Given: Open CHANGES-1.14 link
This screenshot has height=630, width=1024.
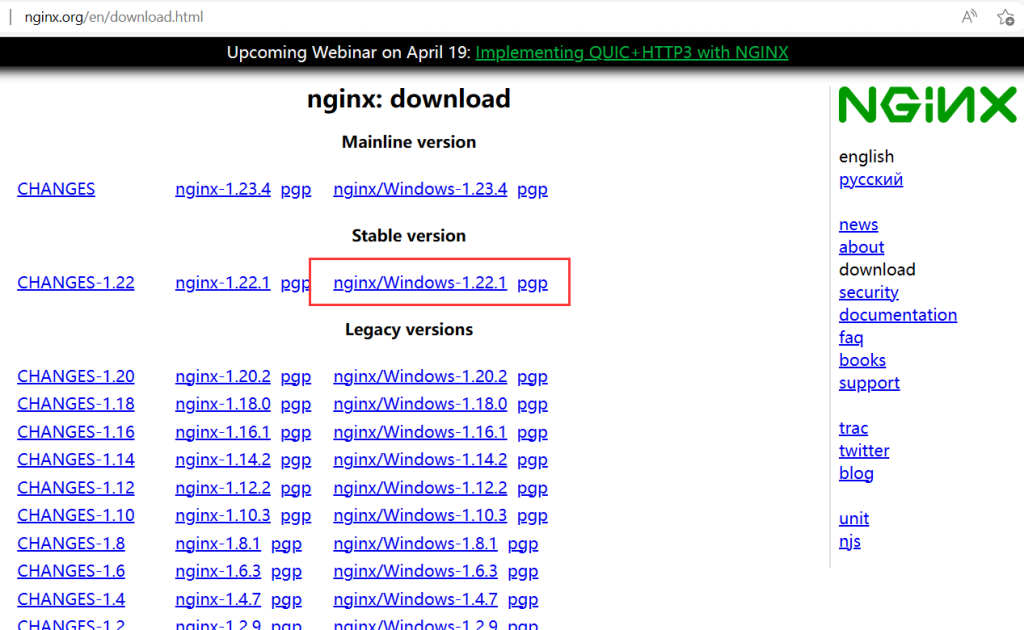Looking at the screenshot, I should point(76,460).
